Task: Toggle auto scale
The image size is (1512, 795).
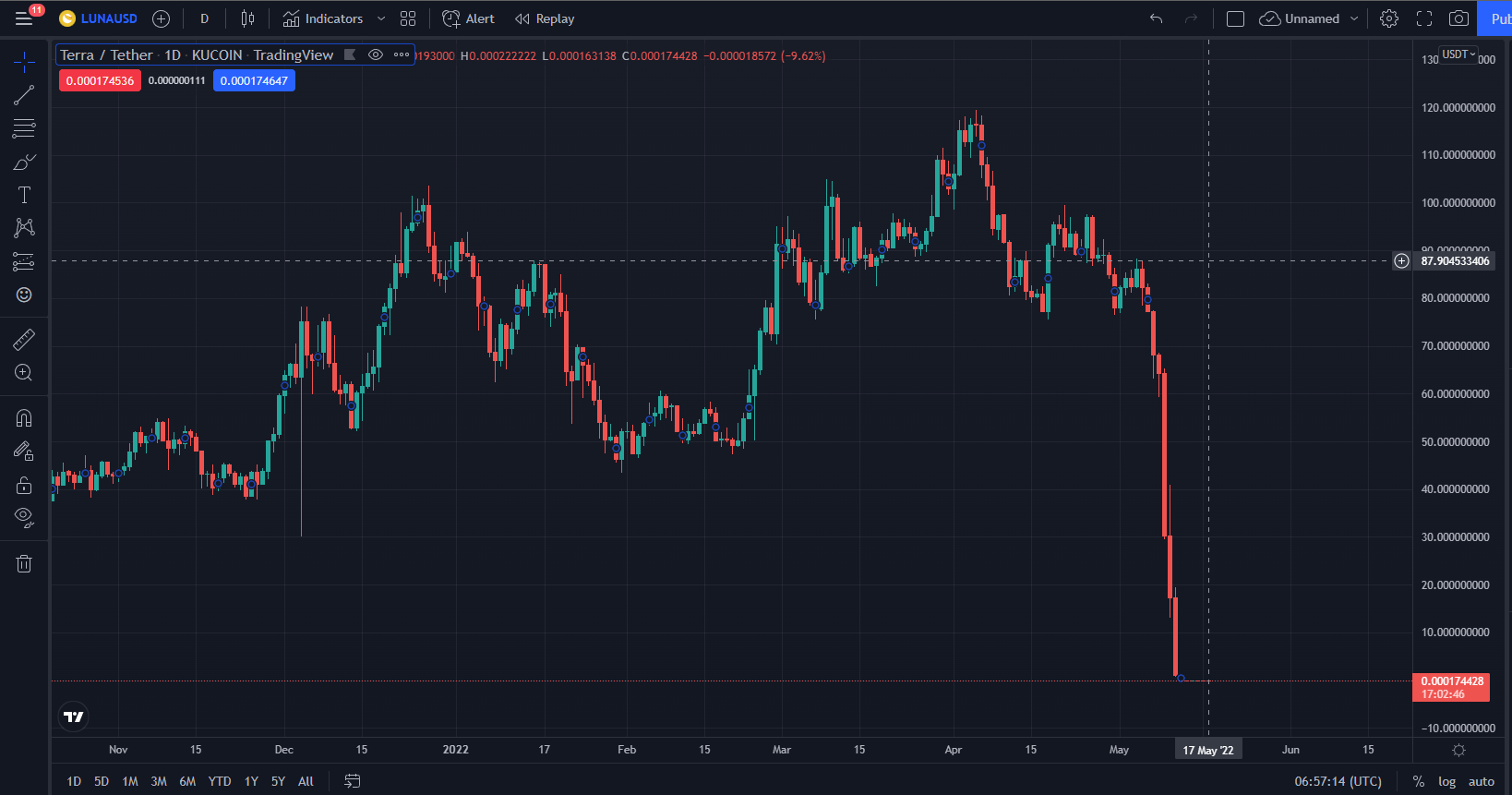Action: 1481,781
